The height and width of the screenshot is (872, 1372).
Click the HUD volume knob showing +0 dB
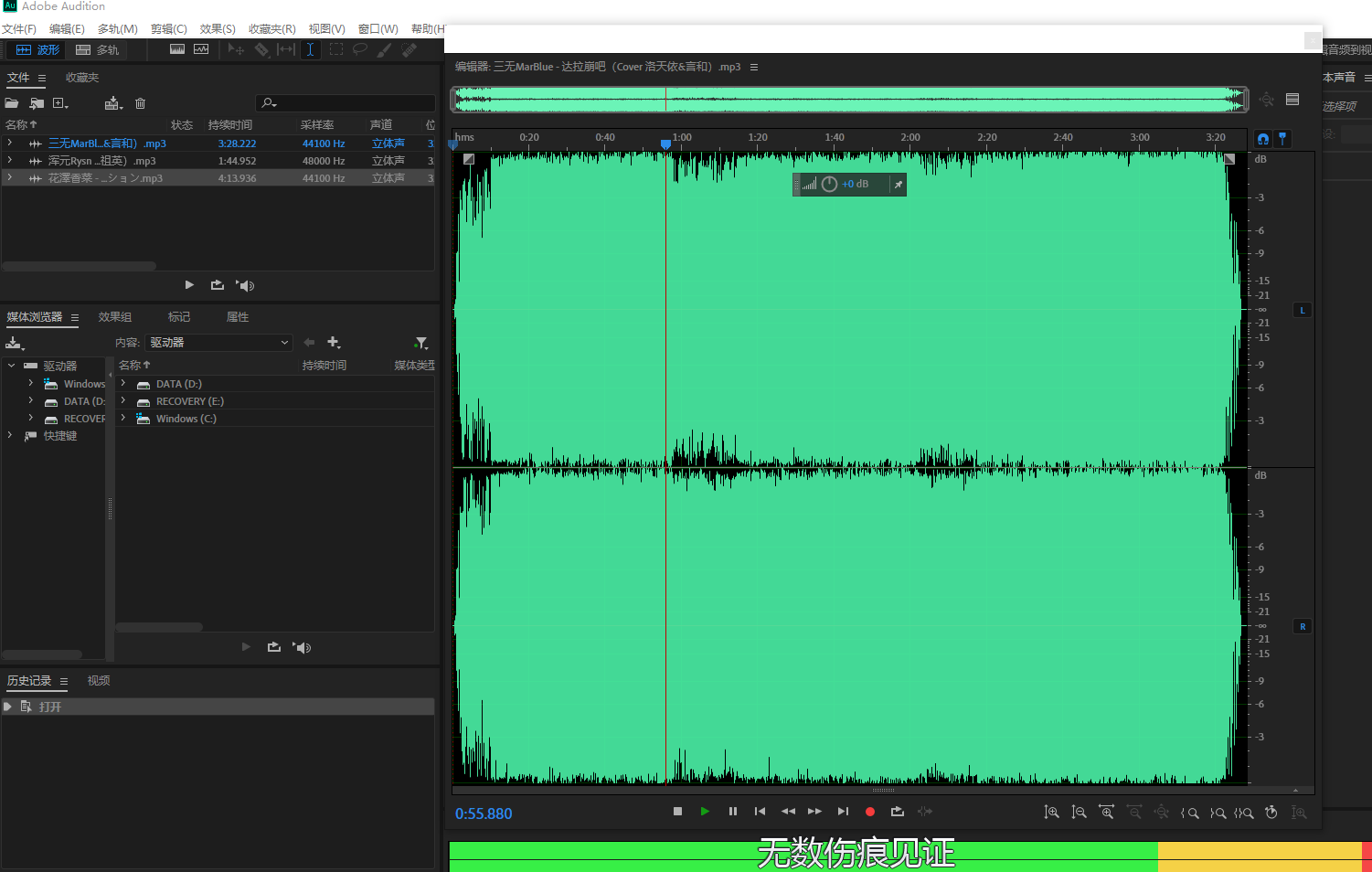pos(829,185)
